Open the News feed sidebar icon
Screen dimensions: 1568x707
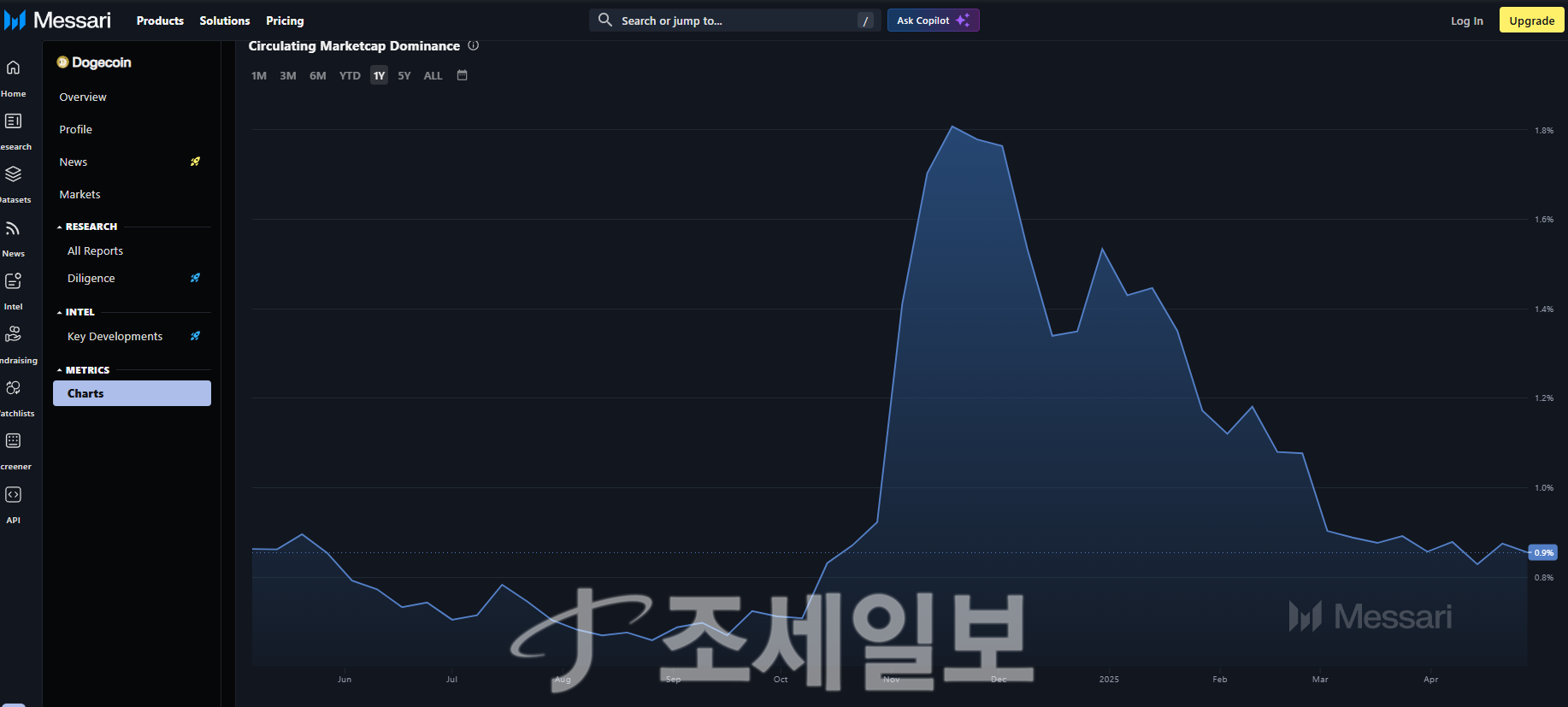tap(13, 228)
